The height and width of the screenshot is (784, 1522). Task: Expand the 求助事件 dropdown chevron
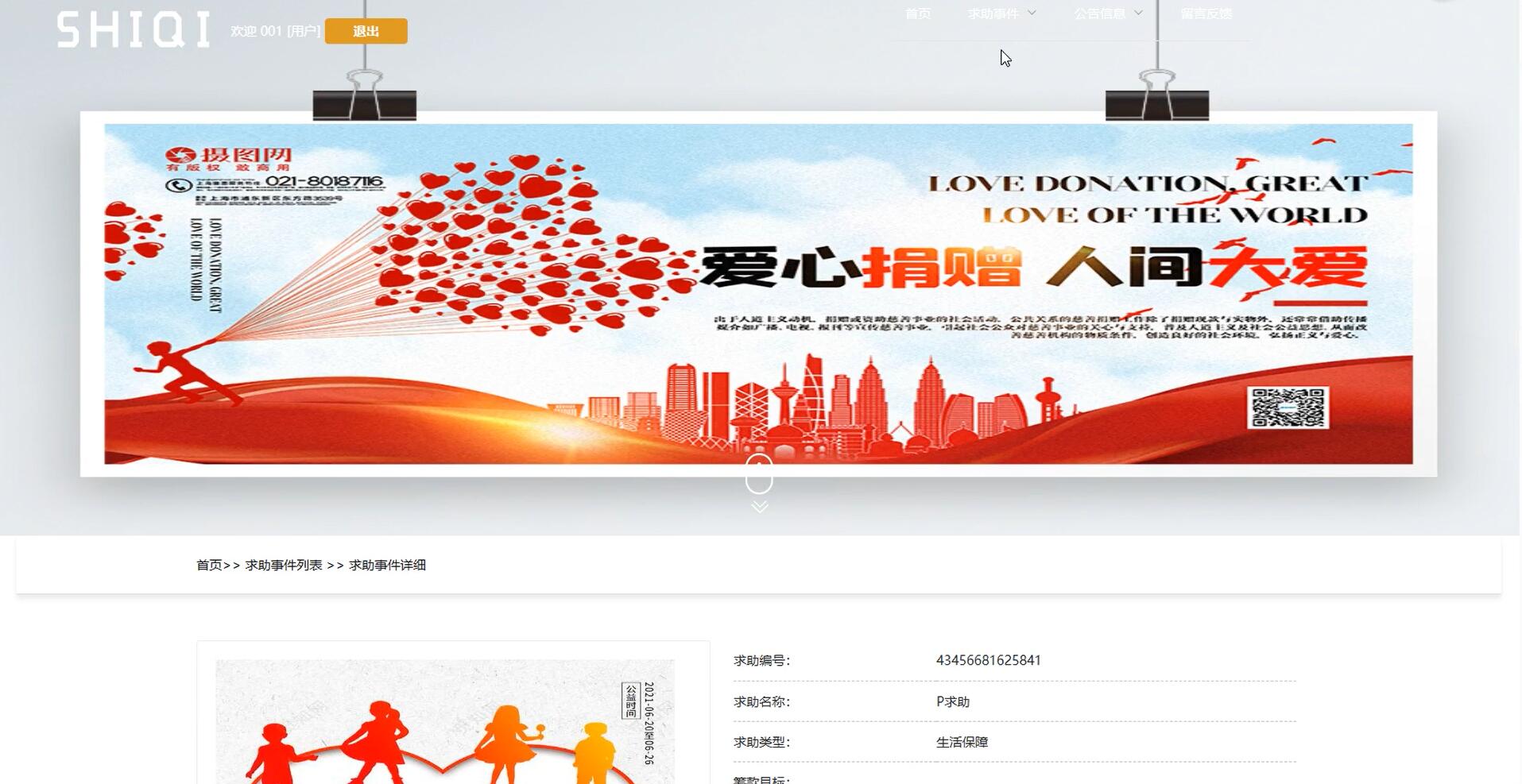point(1032,13)
